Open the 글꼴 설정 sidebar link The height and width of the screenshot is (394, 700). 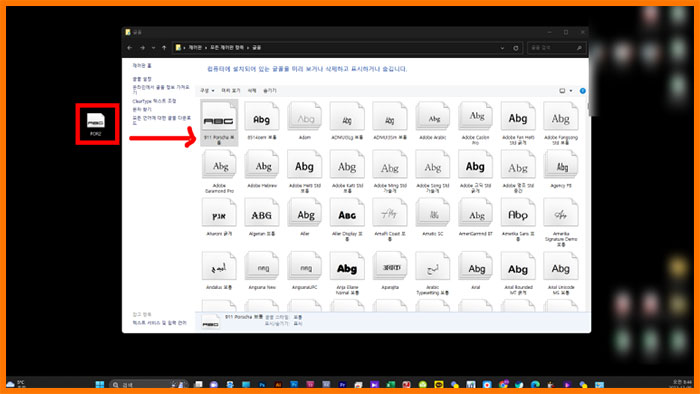(142, 79)
